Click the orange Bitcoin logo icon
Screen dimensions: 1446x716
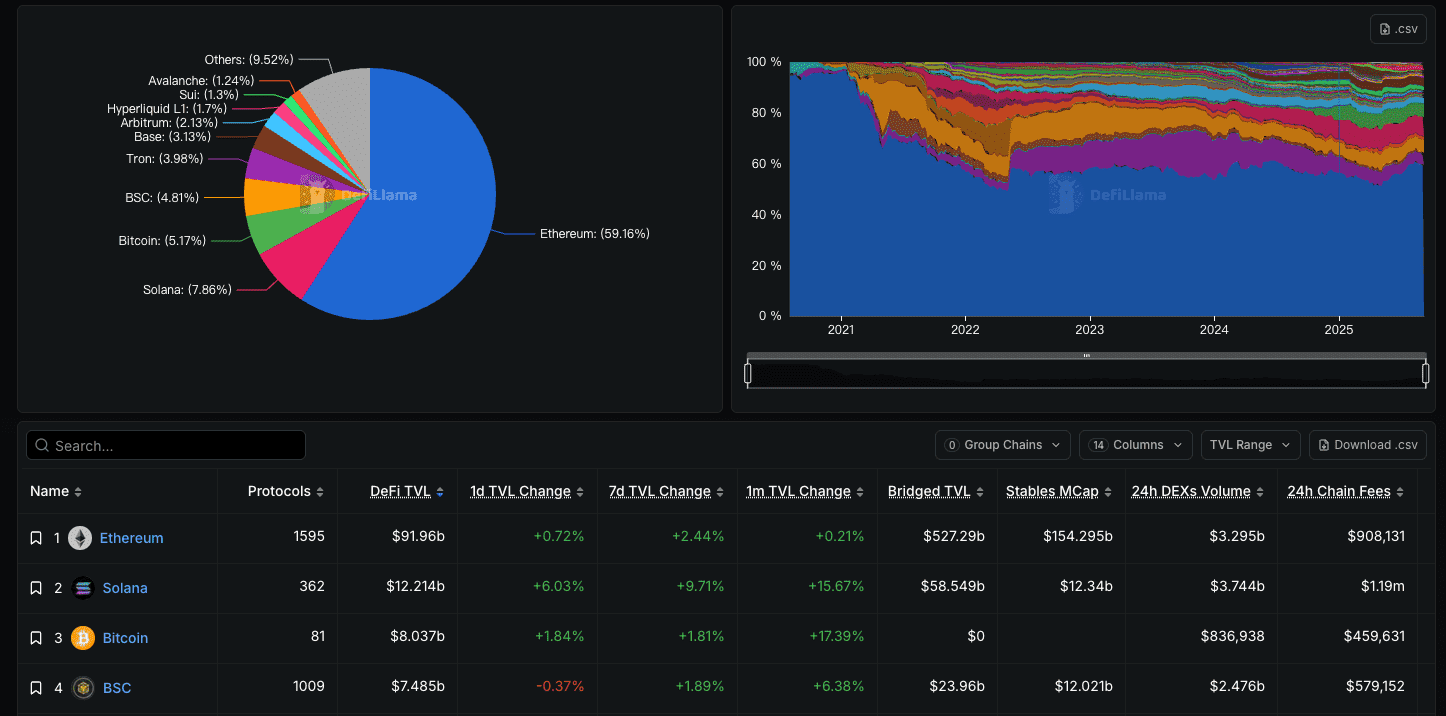[x=83, y=638]
